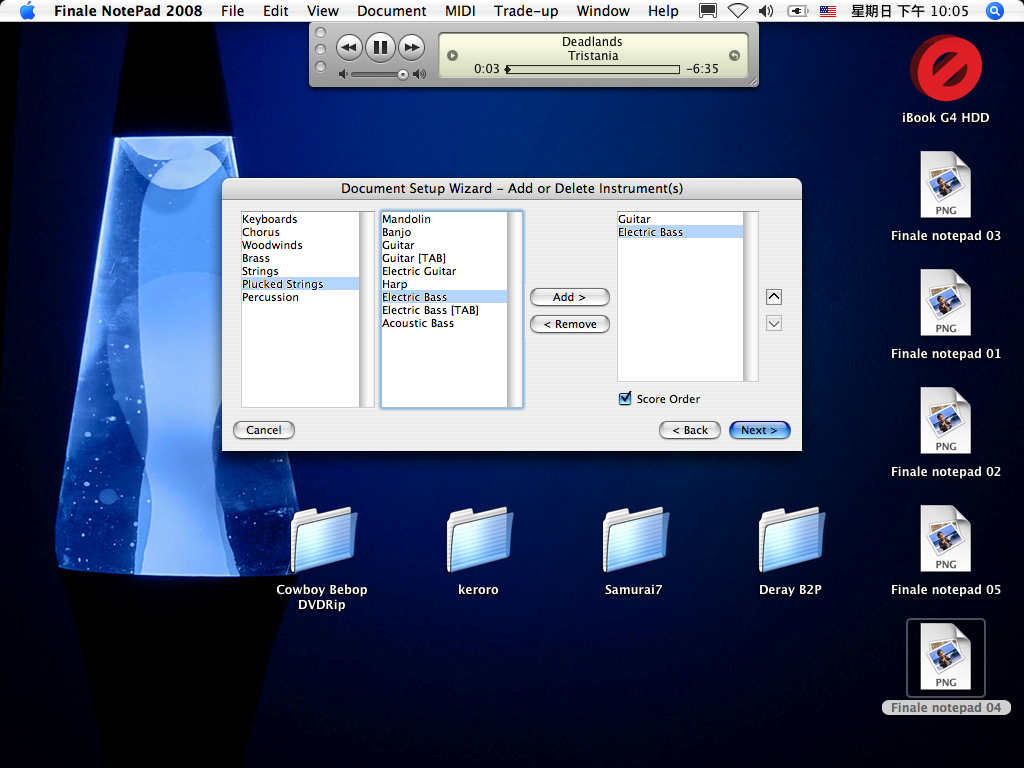1024x768 pixels.
Task: Move selected instrument up with arrow button
Action: [x=773, y=297]
